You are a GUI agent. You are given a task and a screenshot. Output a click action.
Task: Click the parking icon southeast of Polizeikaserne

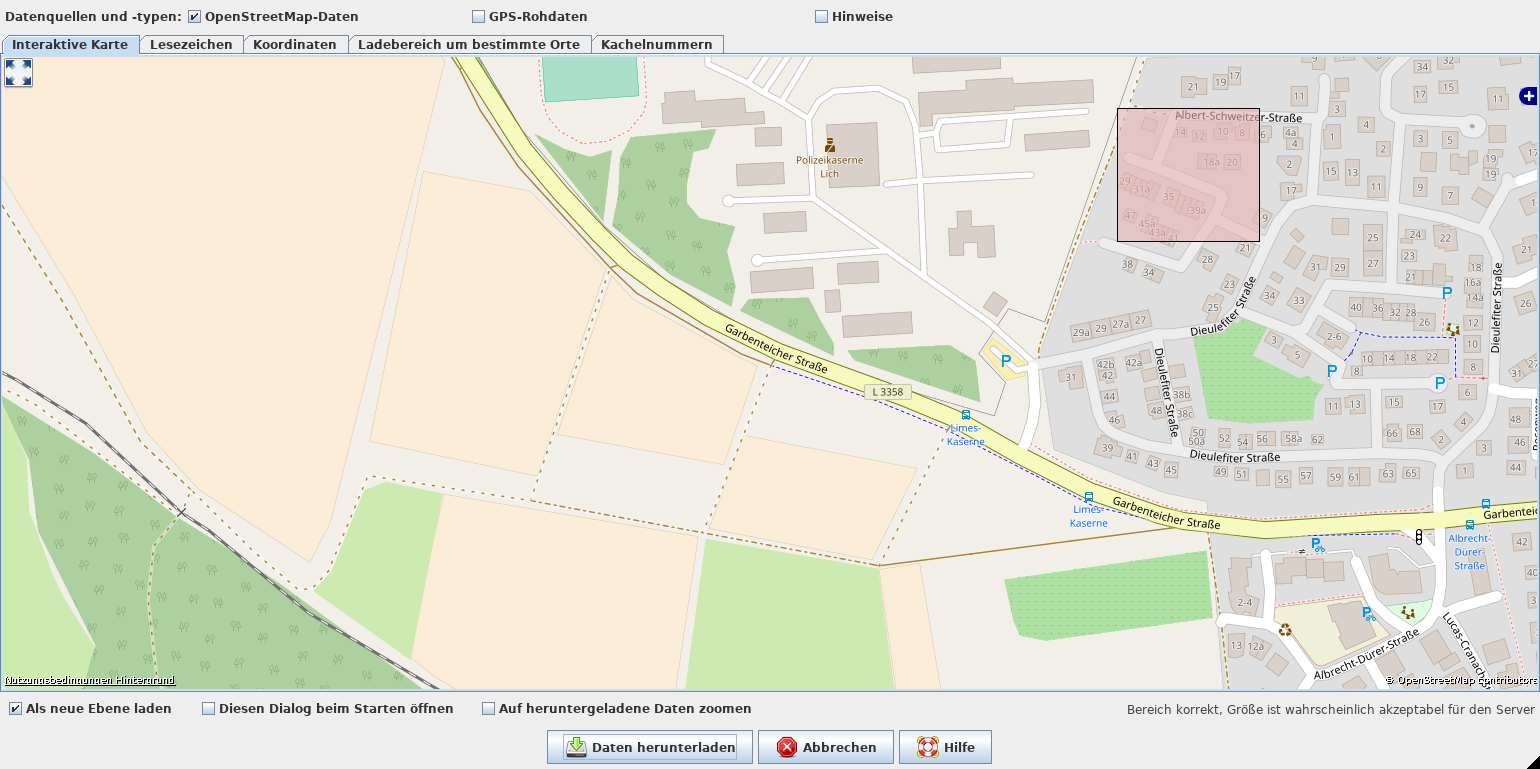pos(1006,361)
